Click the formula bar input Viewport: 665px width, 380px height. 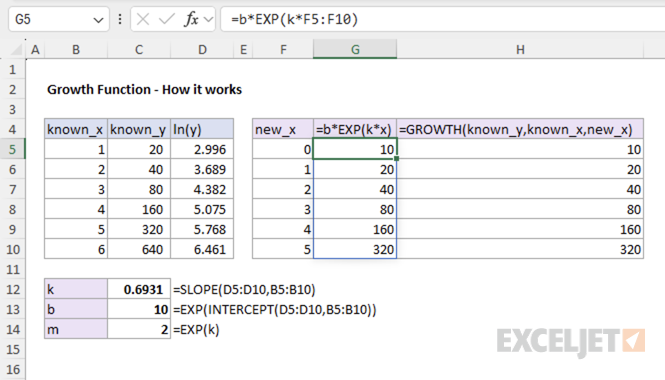[x=442, y=20]
